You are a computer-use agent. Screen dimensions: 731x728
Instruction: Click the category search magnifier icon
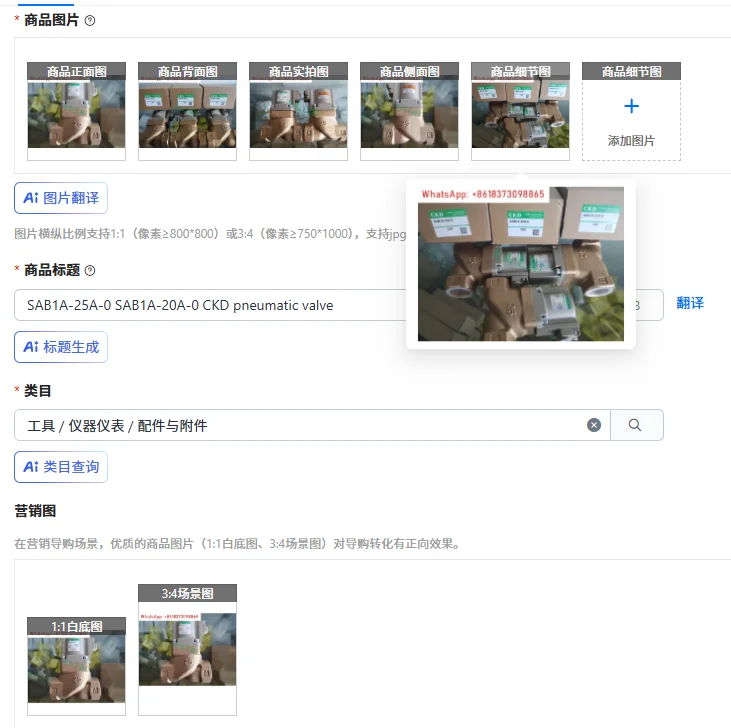click(634, 425)
